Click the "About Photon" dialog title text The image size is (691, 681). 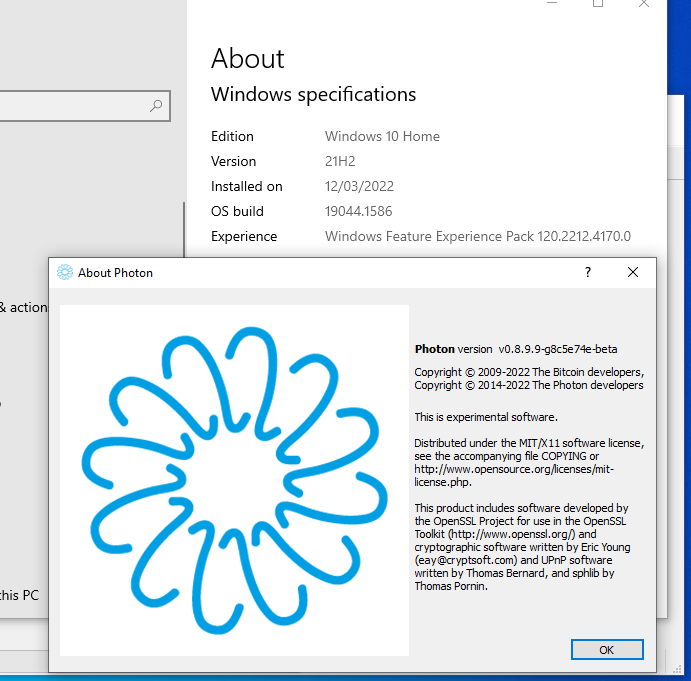click(x=115, y=273)
